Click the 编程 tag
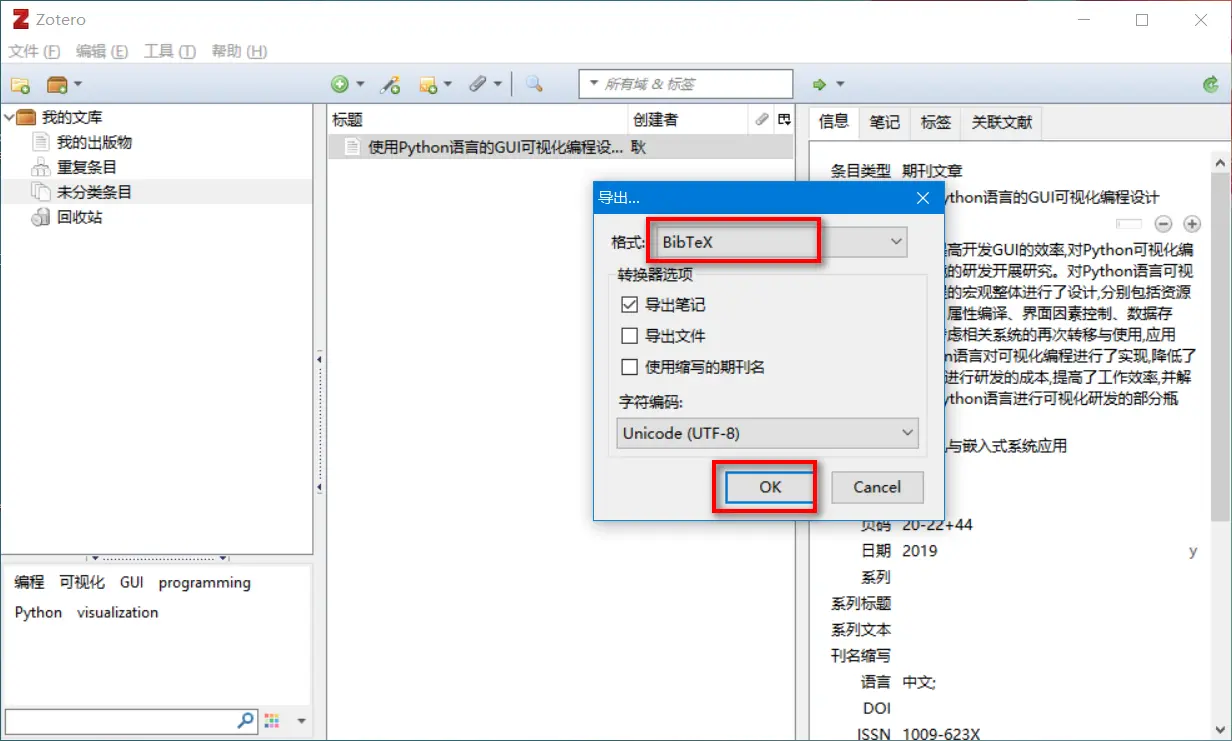 pyautogui.click(x=29, y=582)
